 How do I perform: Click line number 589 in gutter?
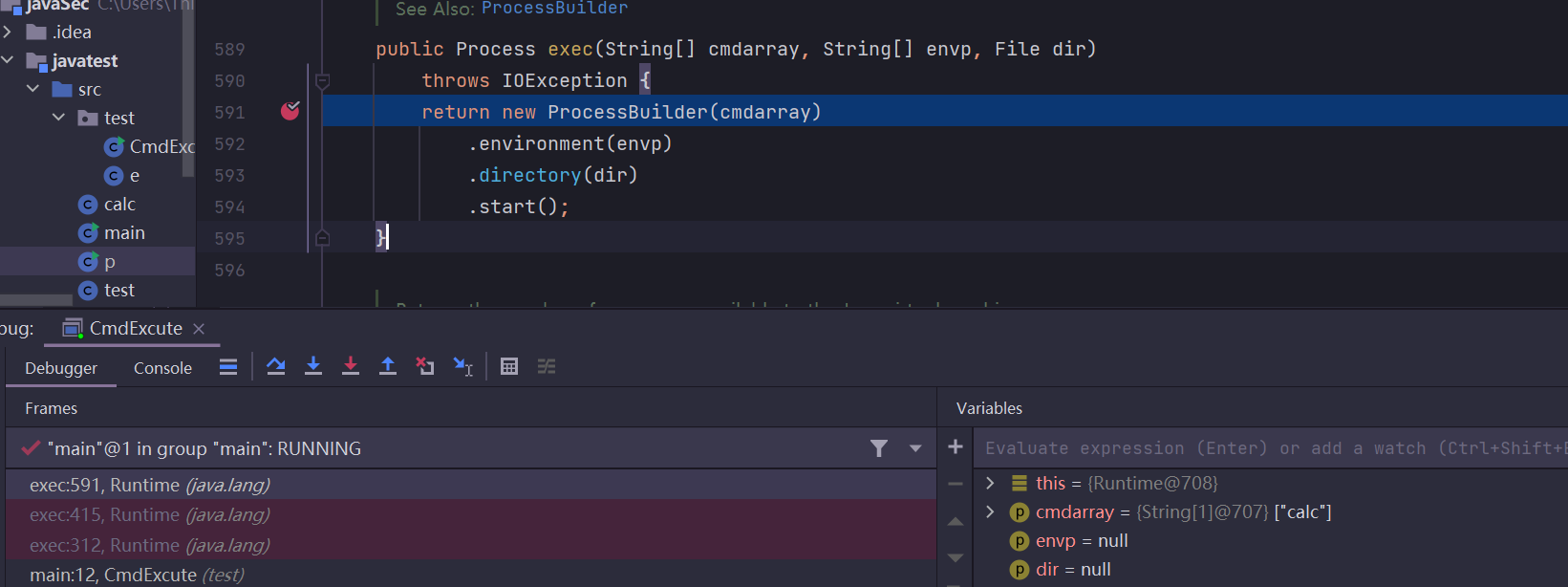pos(229,50)
